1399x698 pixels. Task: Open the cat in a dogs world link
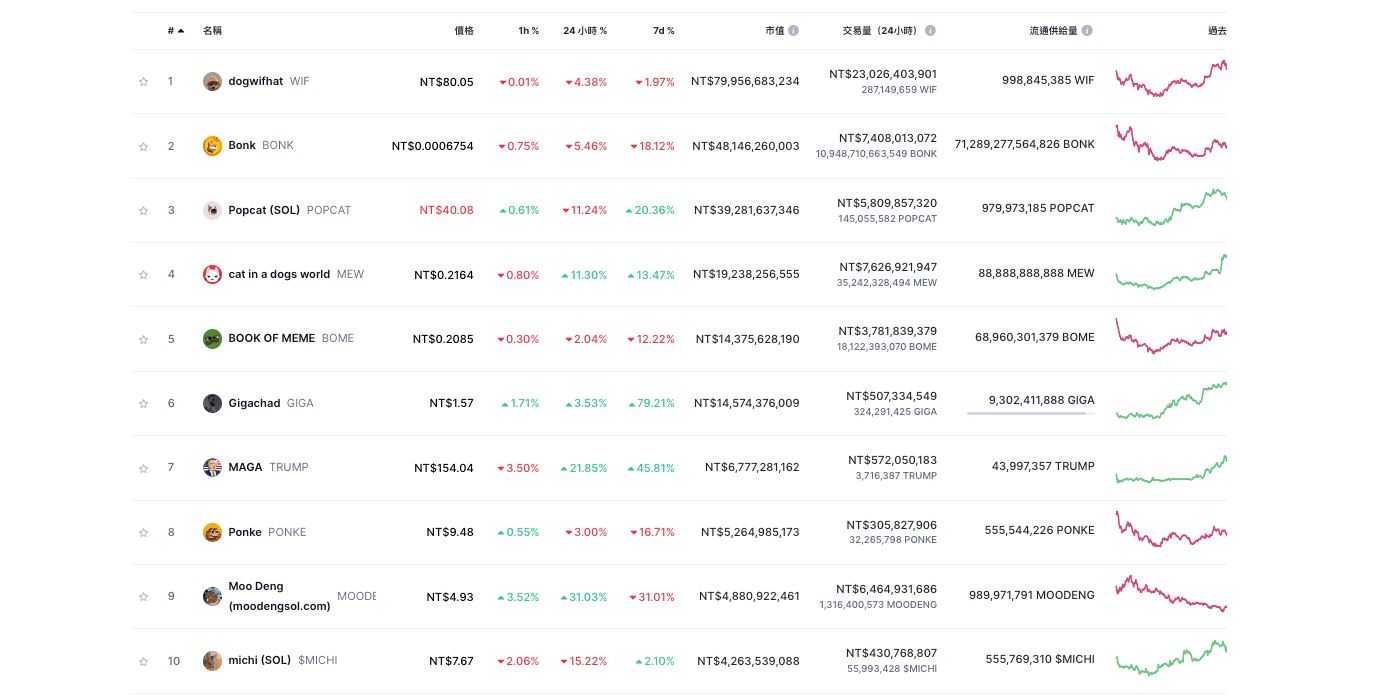point(279,274)
